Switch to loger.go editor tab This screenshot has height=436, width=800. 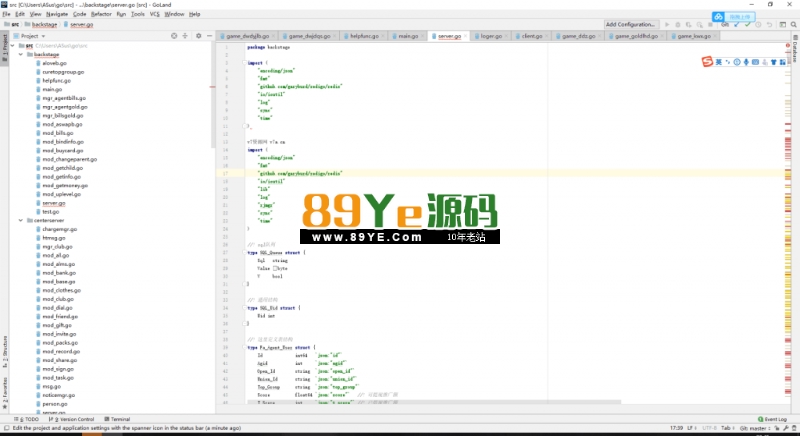click(x=491, y=36)
